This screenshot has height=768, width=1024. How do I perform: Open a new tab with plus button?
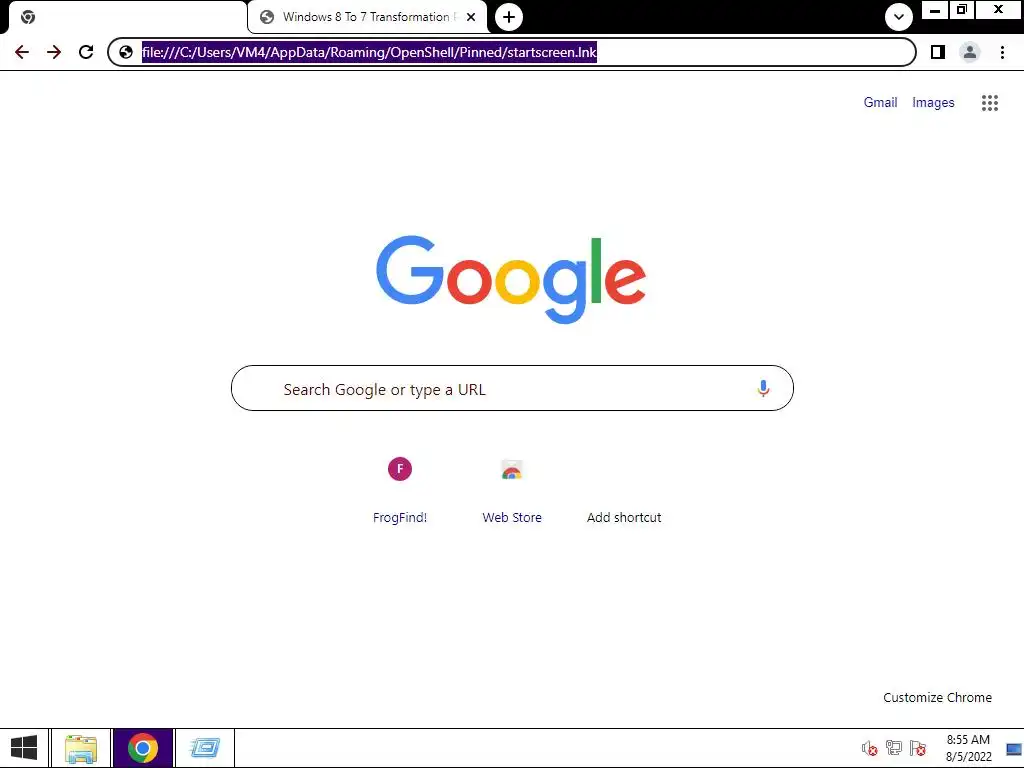(509, 17)
